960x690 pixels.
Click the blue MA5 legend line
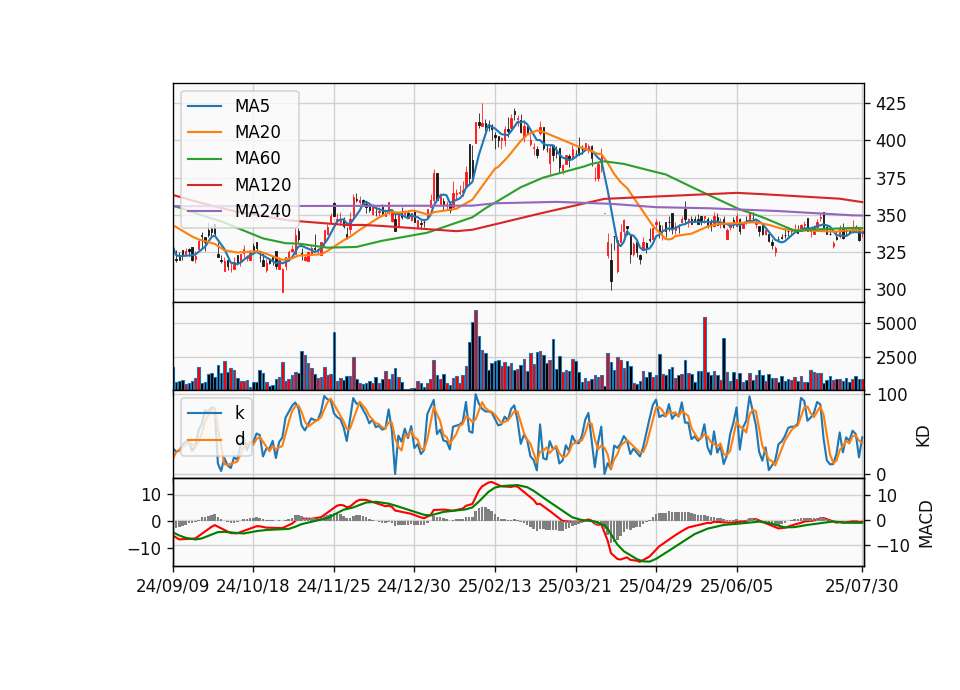click(x=204, y=107)
